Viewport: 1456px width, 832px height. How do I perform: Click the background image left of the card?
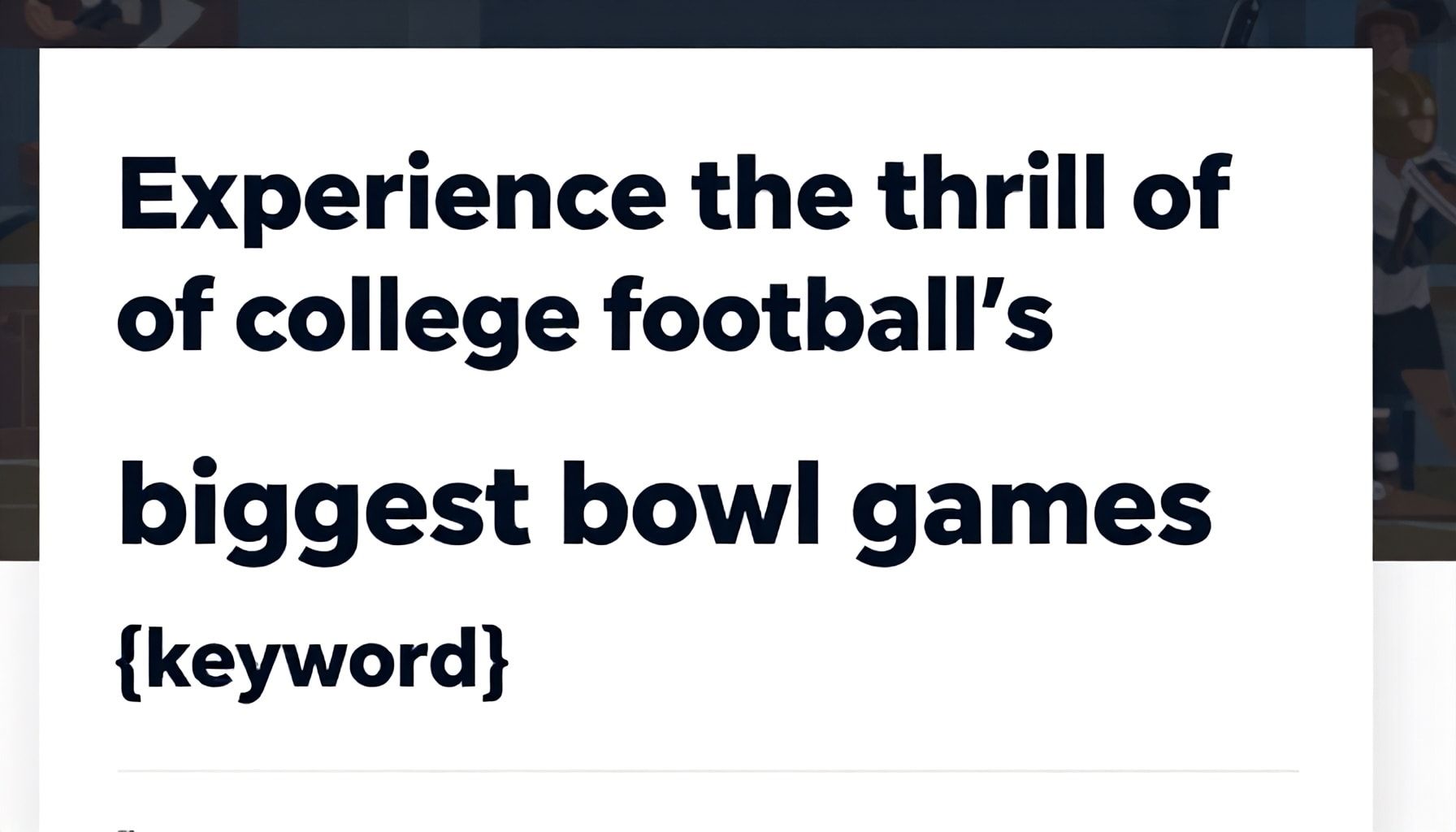(x=19, y=325)
